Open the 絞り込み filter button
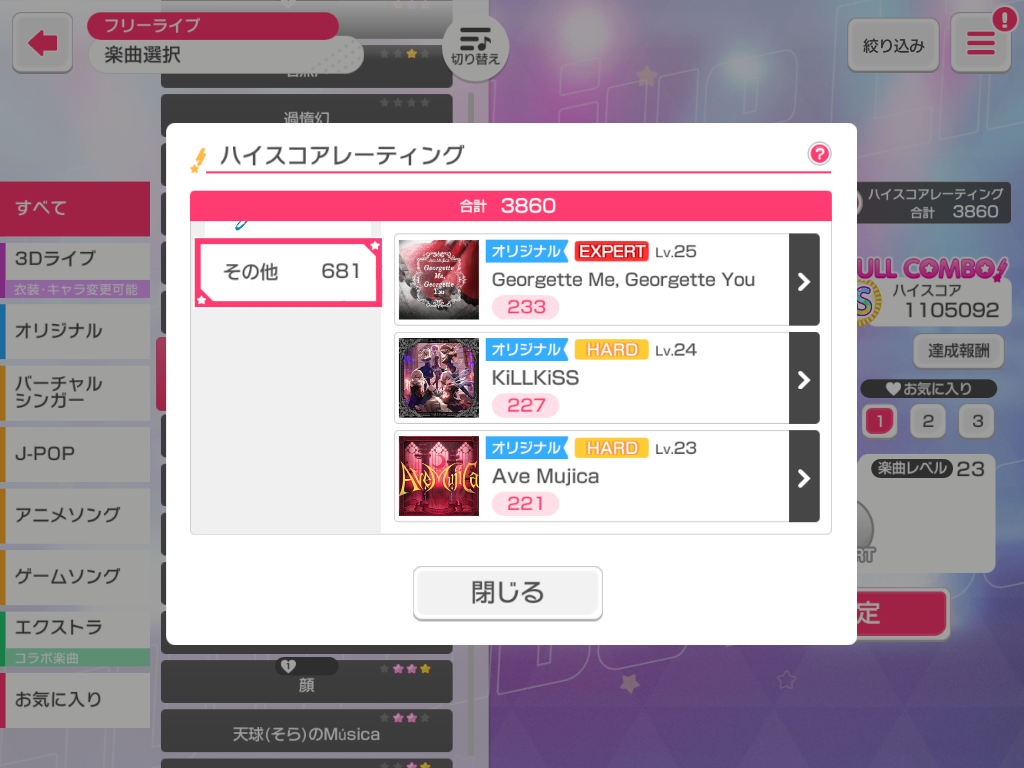Screen dimensions: 1024x768 [893, 45]
